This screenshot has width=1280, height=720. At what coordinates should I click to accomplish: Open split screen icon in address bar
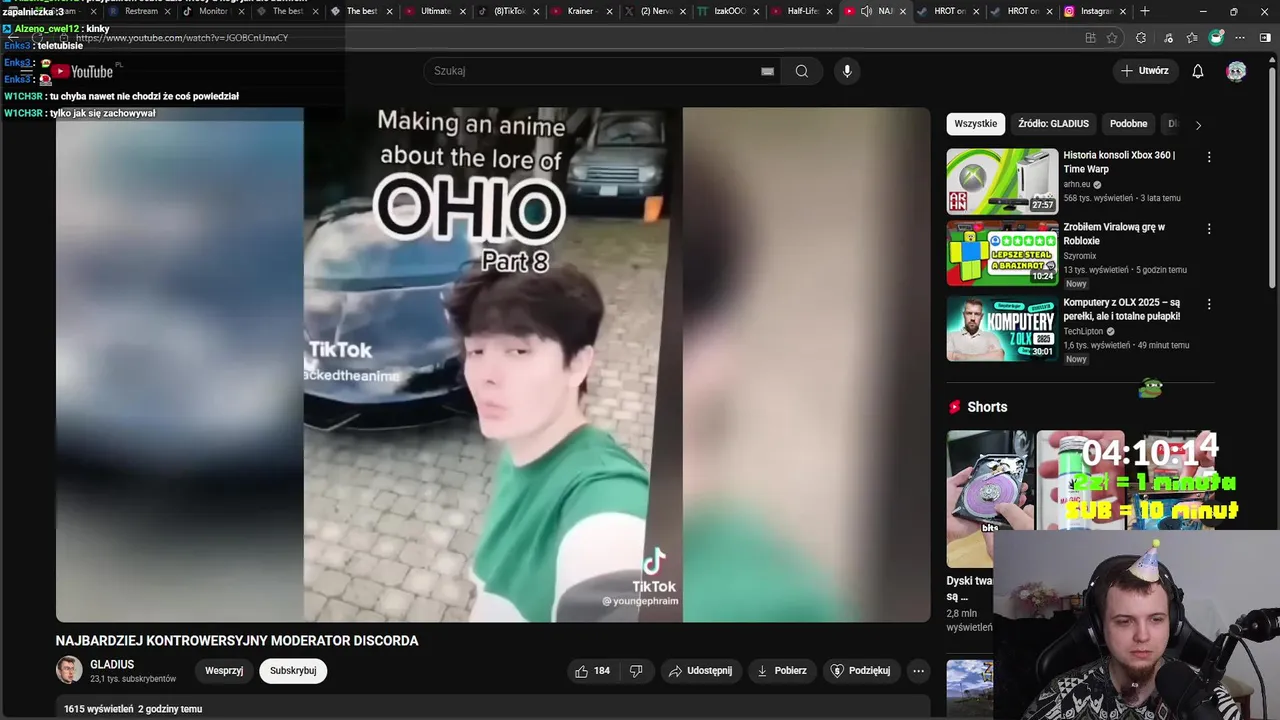point(1090,38)
